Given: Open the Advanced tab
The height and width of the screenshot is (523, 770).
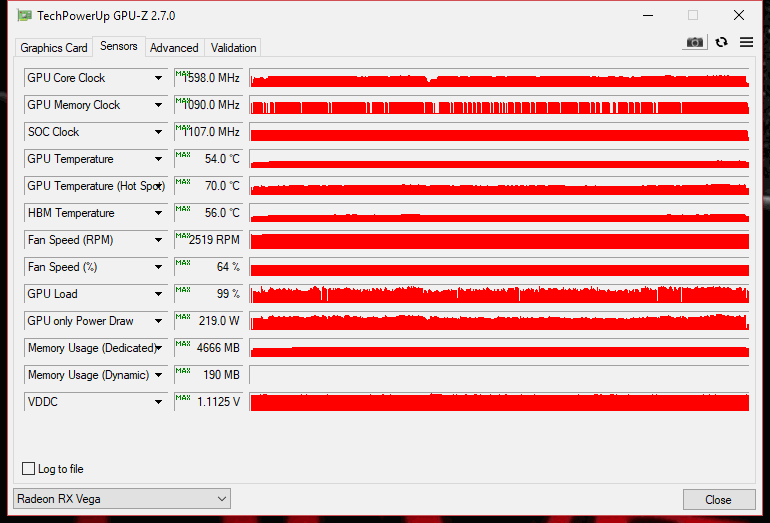Looking at the screenshot, I should pos(174,48).
